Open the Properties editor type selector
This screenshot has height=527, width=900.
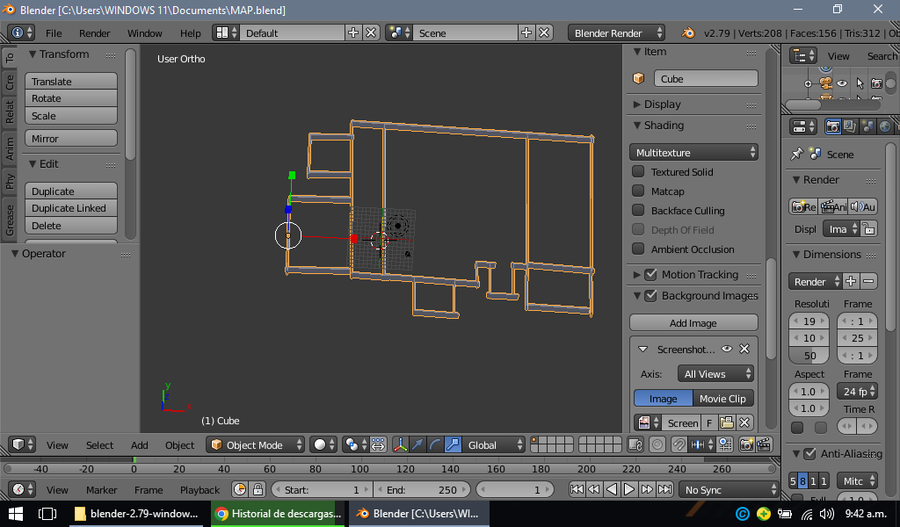click(x=802, y=126)
